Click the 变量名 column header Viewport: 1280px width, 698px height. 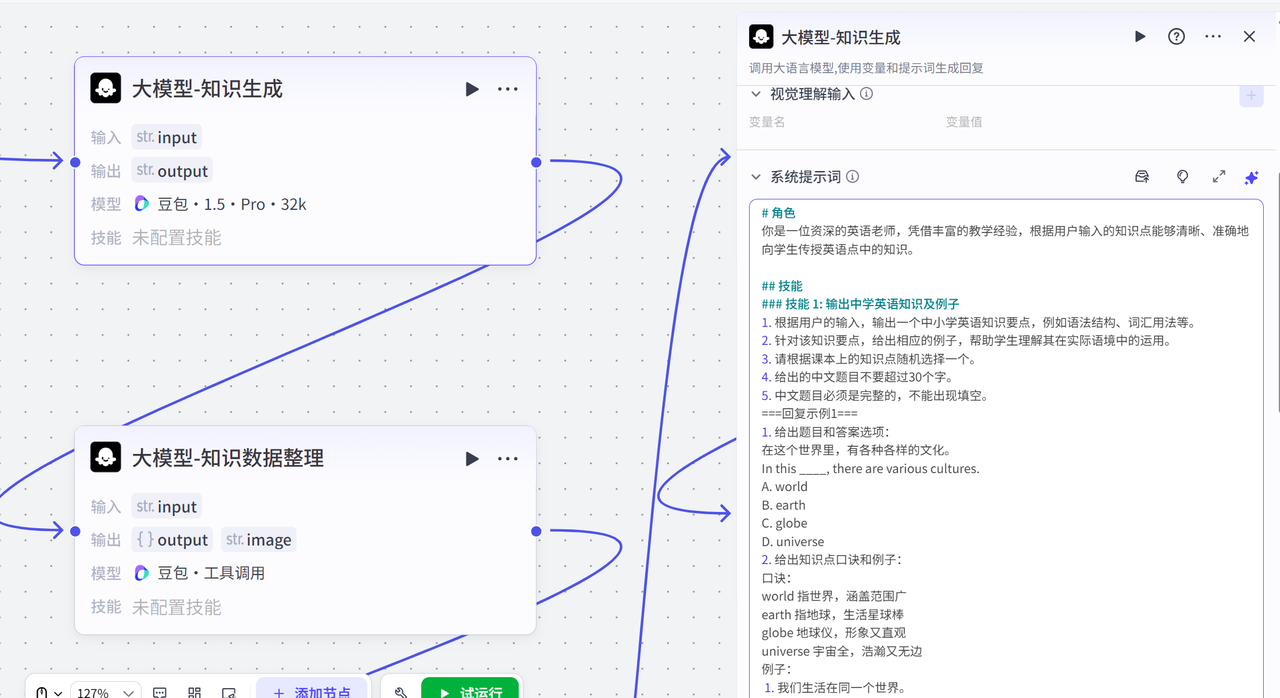tap(767, 122)
